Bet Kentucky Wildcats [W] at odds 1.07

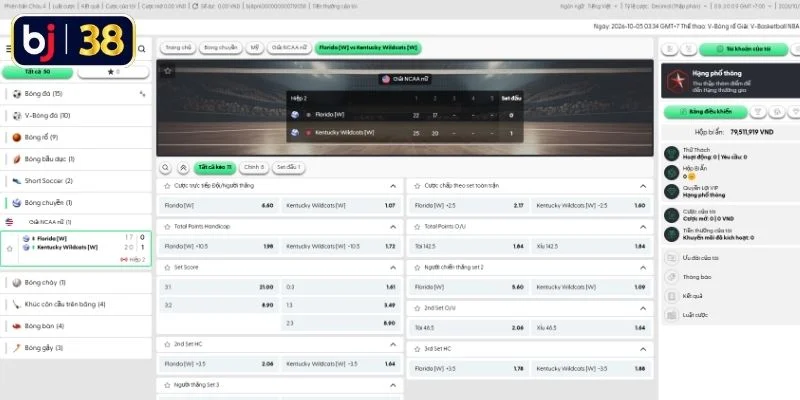coord(341,206)
